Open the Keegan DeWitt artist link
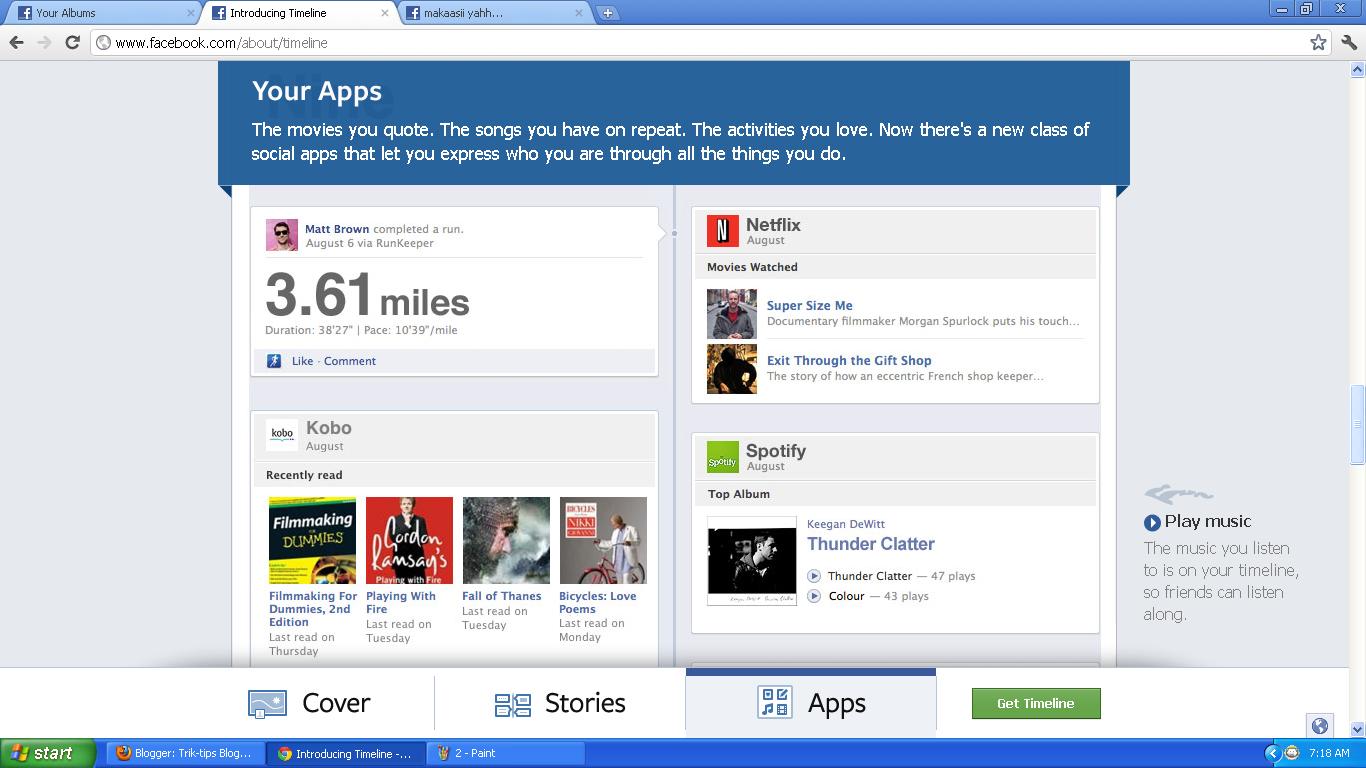1366x768 pixels. (846, 524)
